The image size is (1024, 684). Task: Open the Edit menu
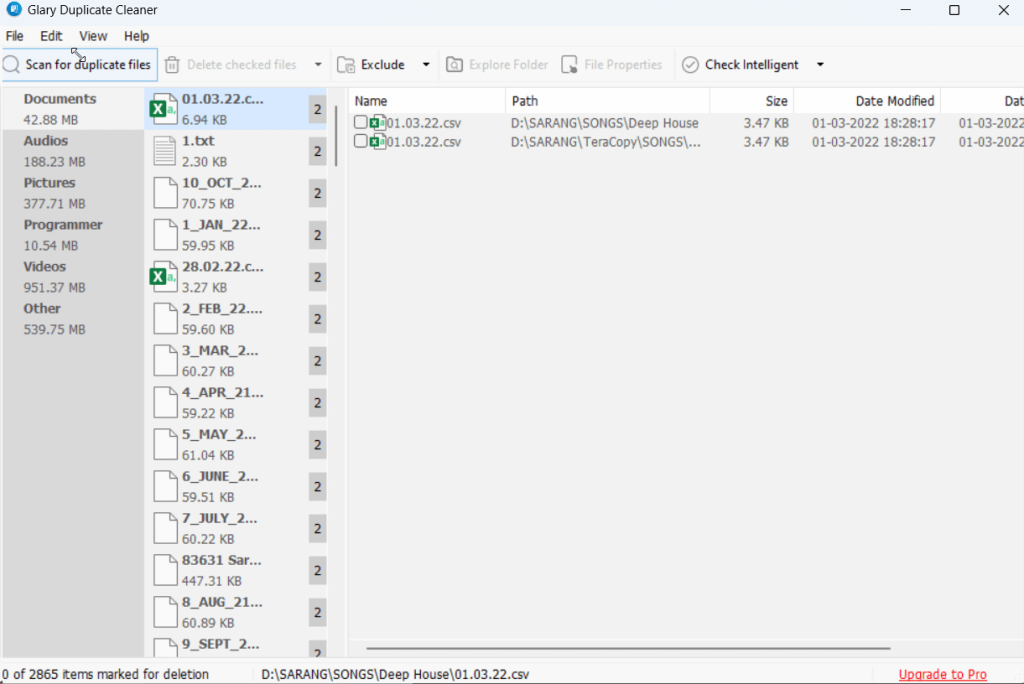point(51,36)
